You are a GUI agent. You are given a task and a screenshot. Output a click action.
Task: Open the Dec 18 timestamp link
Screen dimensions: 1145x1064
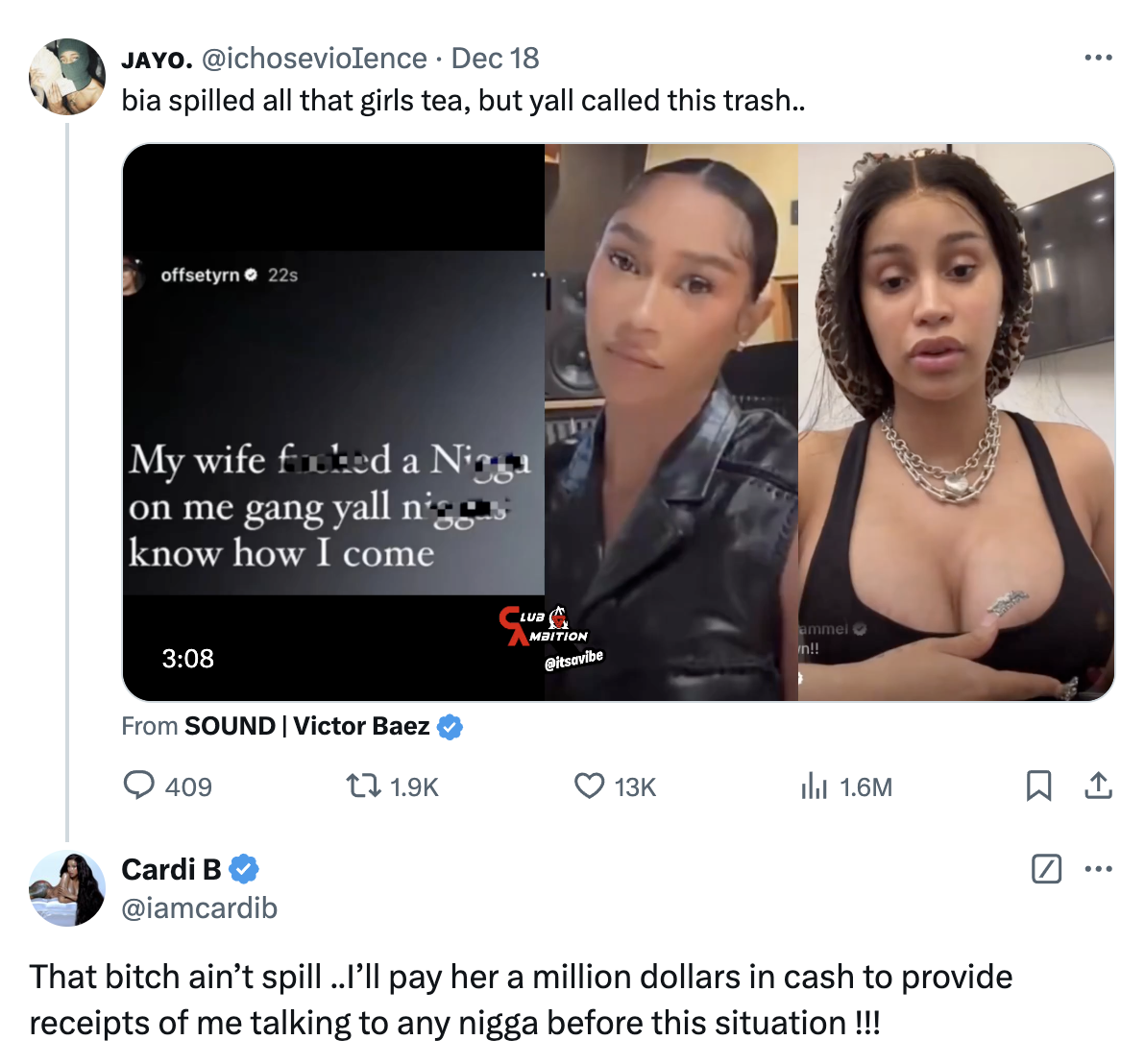pos(495,59)
